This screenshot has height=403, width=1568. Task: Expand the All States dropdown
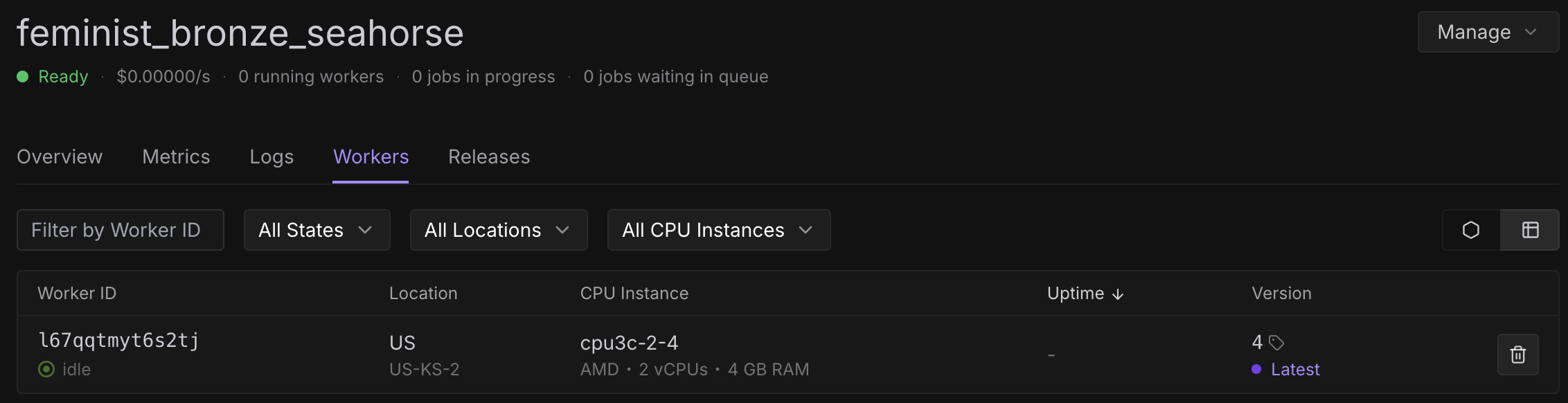click(x=317, y=230)
